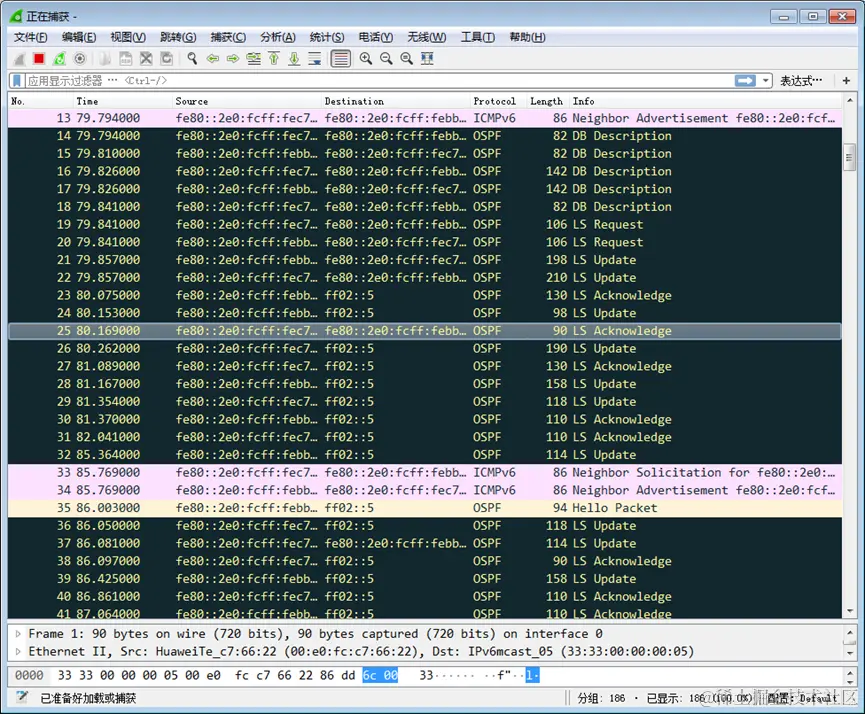Open the 视图(V) menu

[x=128, y=37]
